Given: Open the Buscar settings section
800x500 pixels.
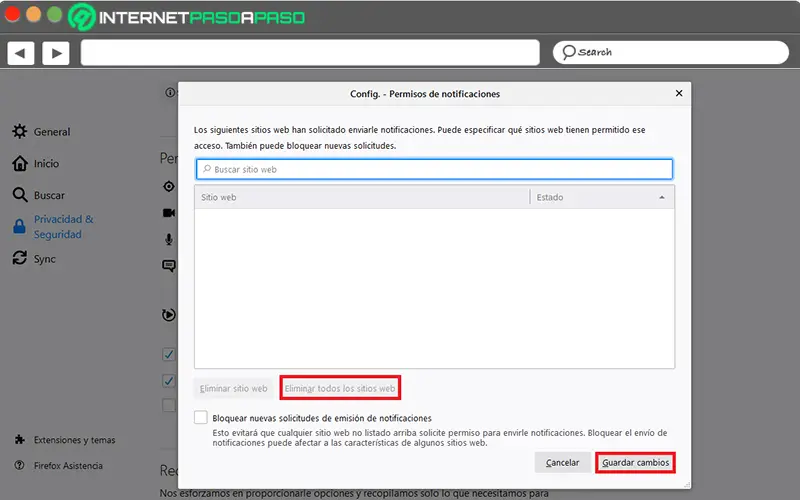Looking at the screenshot, I should click(49, 195).
